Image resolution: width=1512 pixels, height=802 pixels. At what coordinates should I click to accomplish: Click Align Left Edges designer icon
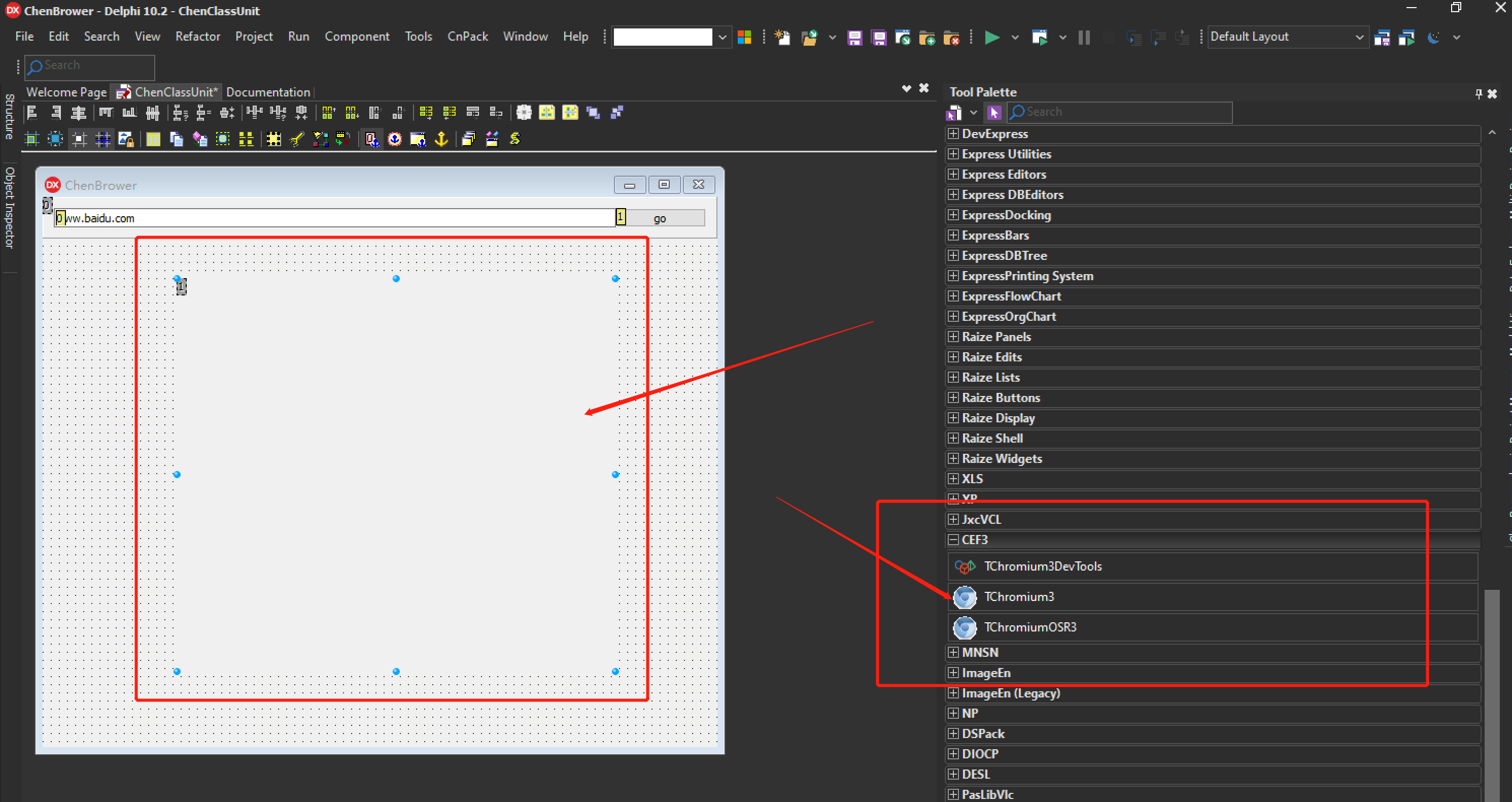click(x=32, y=112)
